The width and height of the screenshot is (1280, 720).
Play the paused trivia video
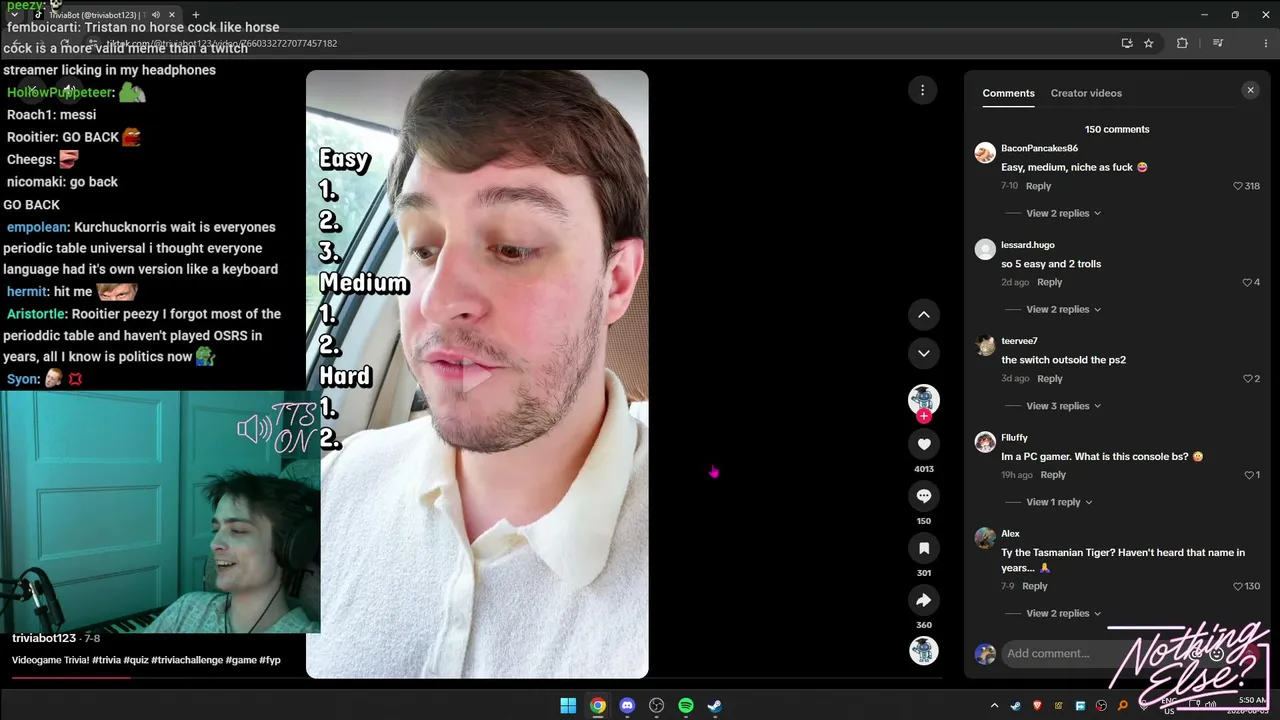point(477,375)
